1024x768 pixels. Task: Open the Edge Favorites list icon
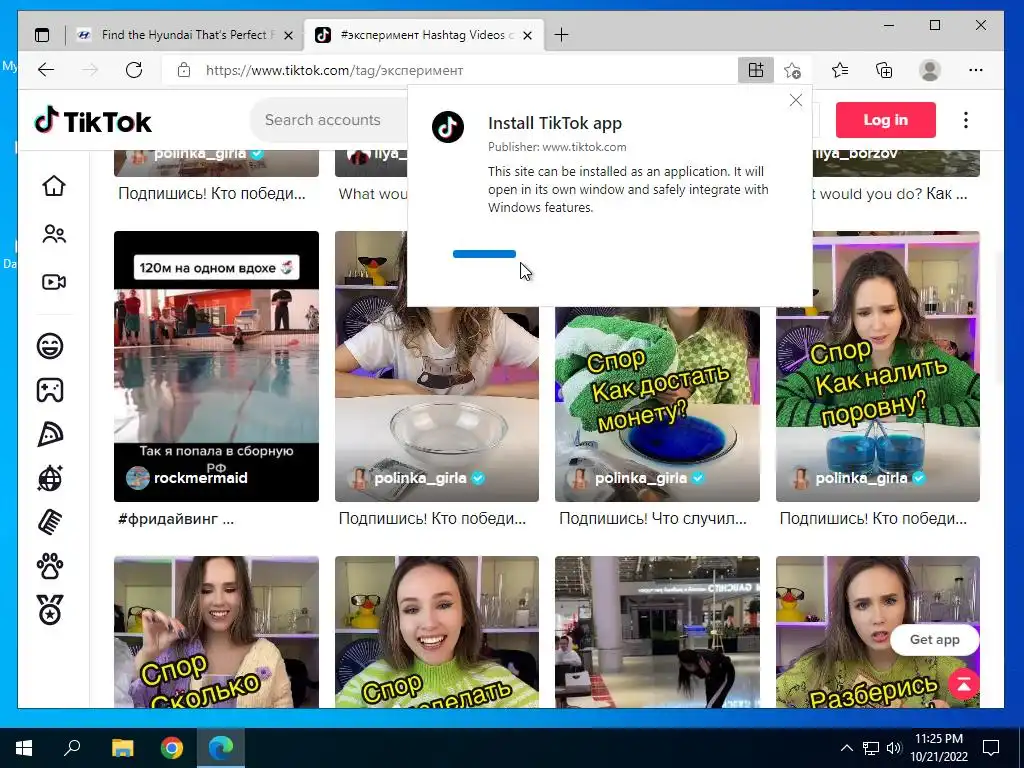840,70
